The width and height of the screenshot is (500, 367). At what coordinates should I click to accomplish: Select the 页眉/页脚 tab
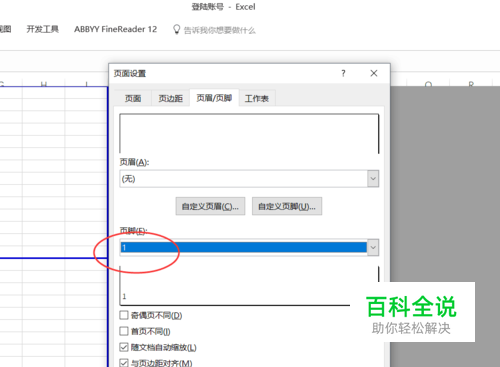214,98
